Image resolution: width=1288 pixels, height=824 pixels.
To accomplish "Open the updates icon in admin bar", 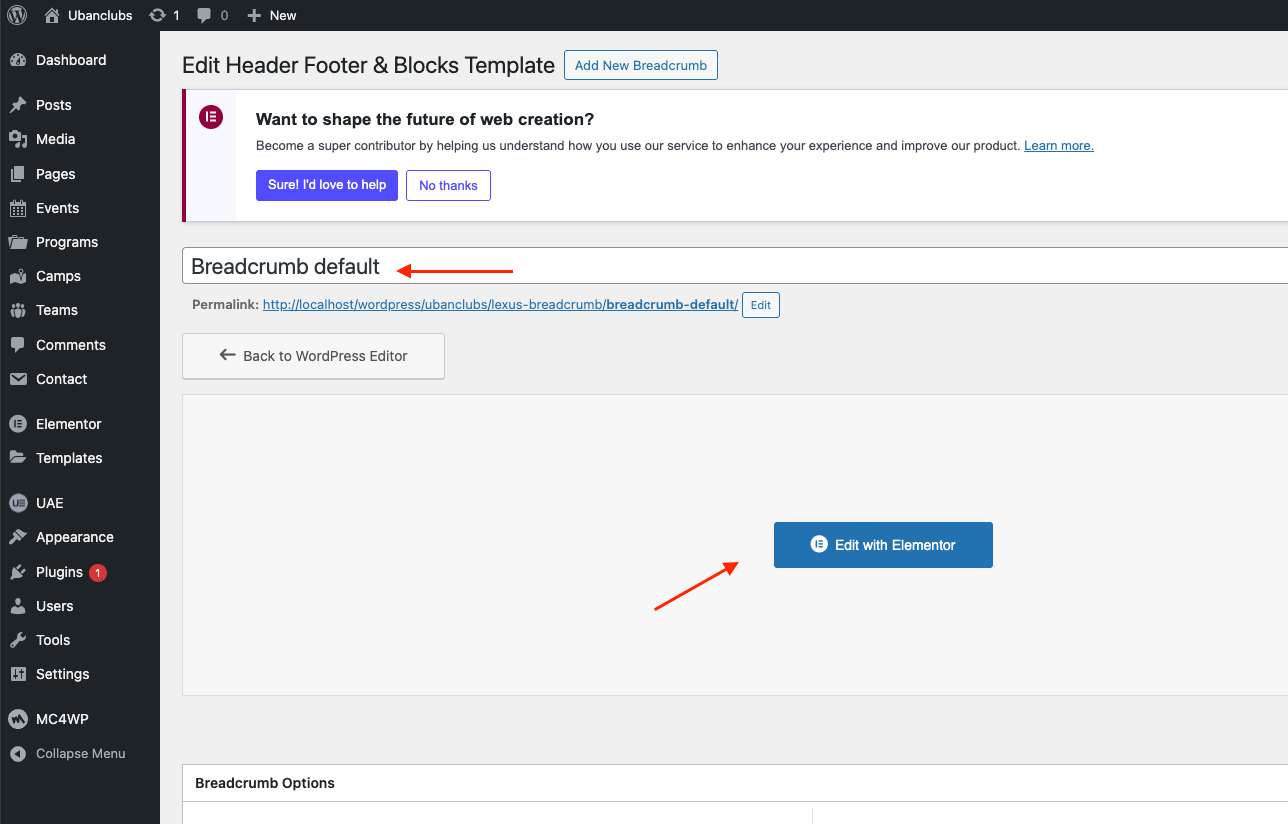I will click(x=157, y=15).
